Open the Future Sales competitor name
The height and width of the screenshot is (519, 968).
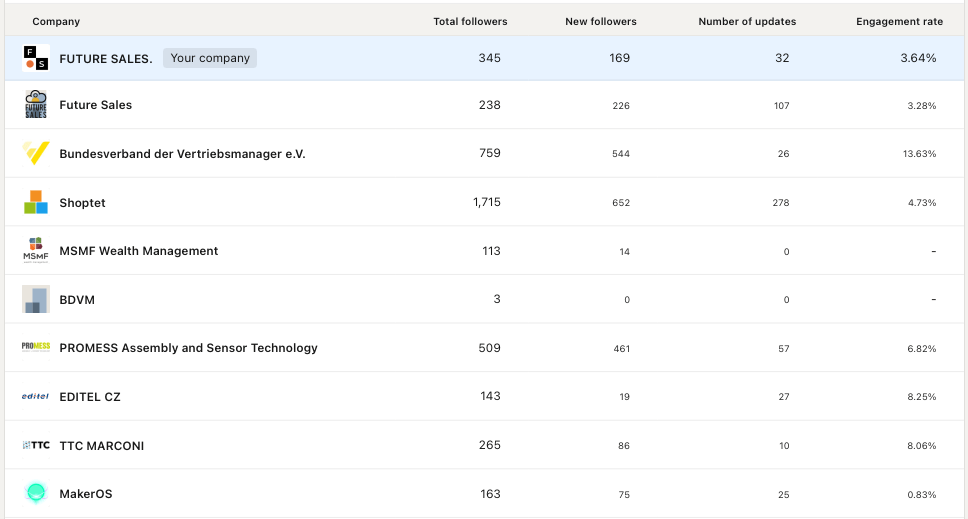coord(96,105)
